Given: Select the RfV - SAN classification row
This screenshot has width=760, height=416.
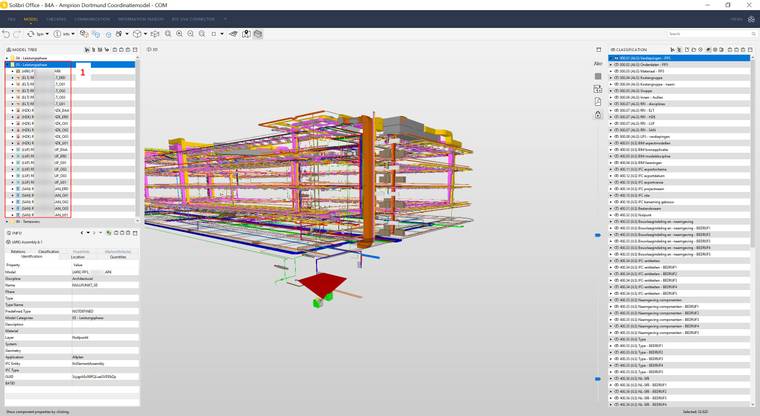Looking at the screenshot, I should point(680,130).
